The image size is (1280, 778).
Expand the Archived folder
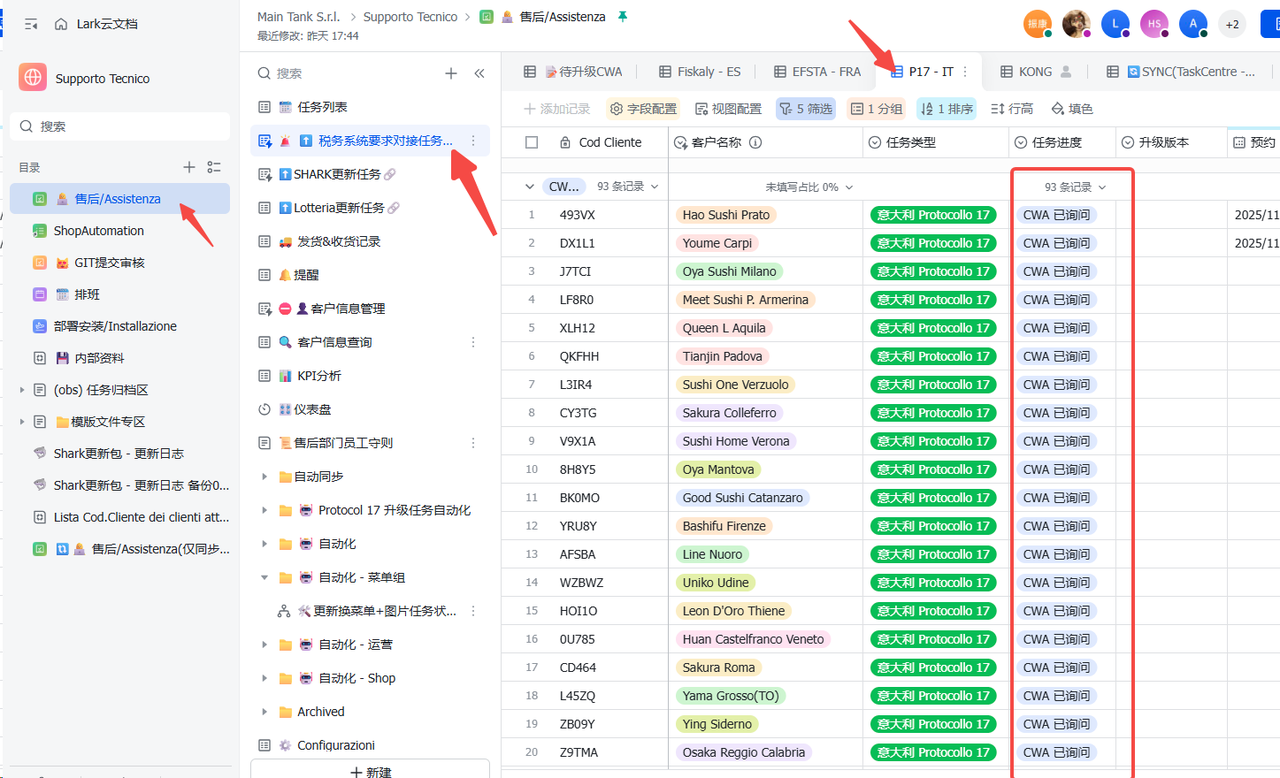(x=264, y=712)
